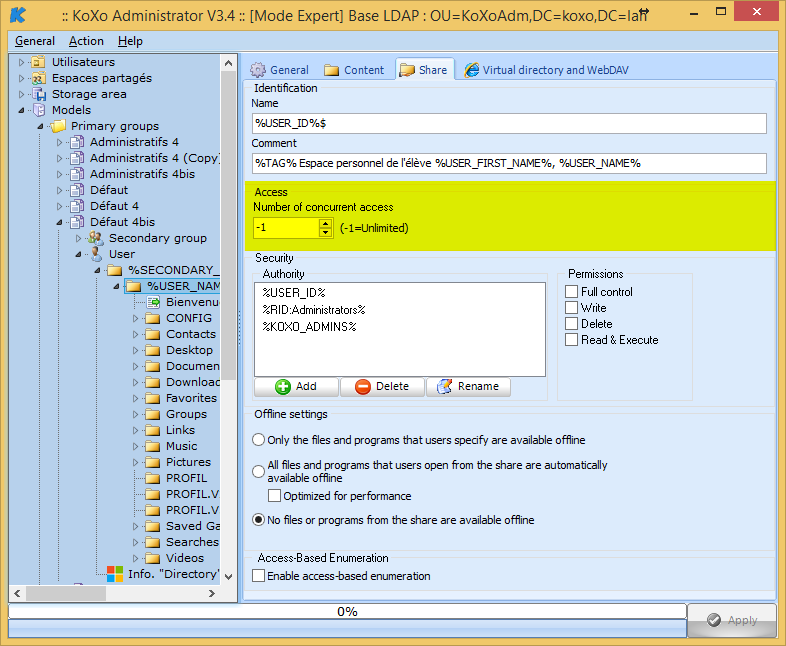Screen dimensions: 786x646
Task: Check the Write permission box
Action: [x=571, y=308]
